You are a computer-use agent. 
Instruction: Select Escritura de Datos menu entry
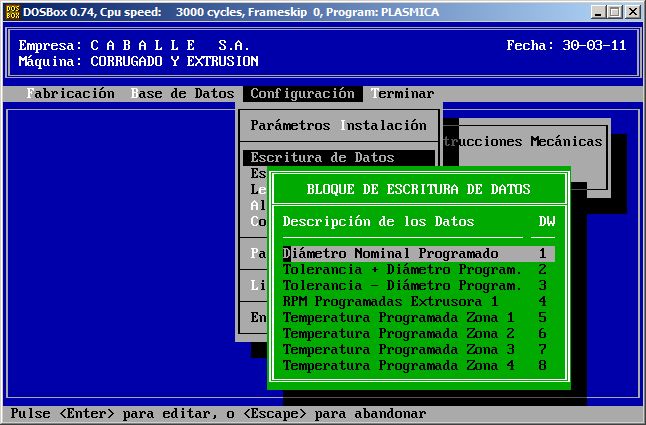[x=322, y=157]
